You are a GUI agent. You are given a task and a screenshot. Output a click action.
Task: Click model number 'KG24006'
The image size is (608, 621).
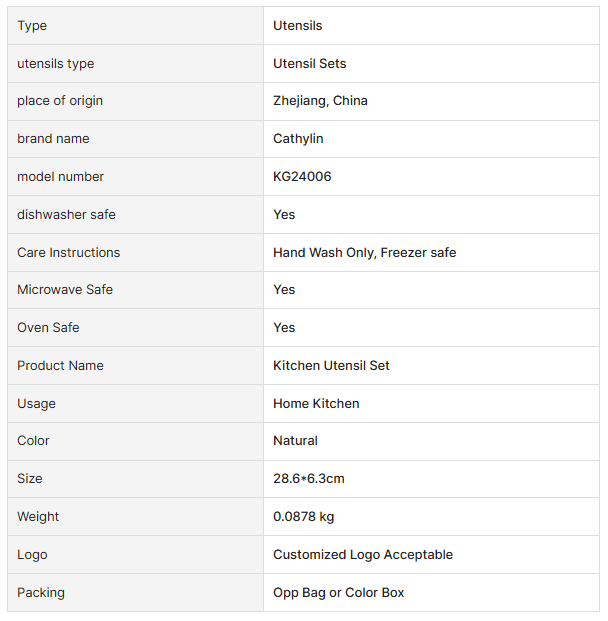(x=302, y=177)
